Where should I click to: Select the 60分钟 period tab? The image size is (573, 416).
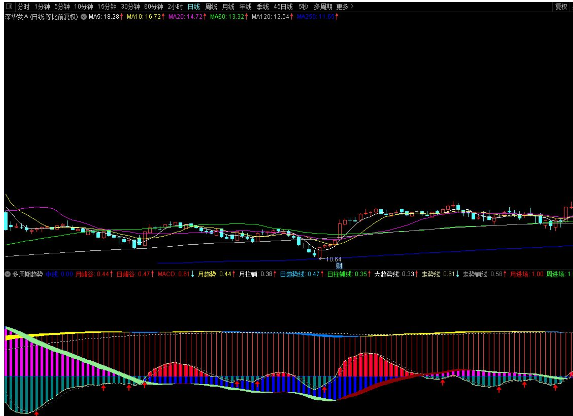(x=153, y=7)
